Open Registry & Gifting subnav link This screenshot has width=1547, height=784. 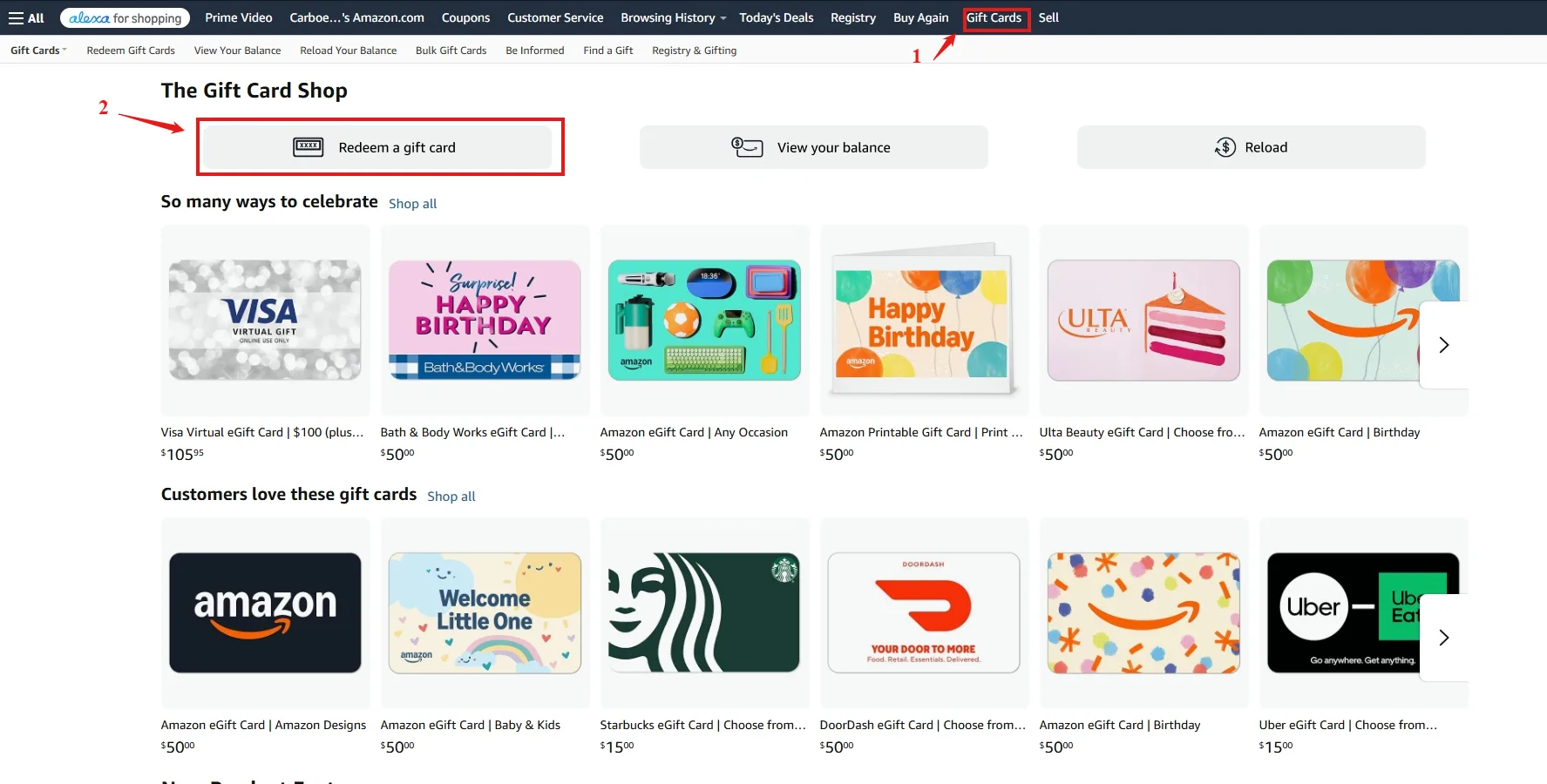click(x=694, y=51)
